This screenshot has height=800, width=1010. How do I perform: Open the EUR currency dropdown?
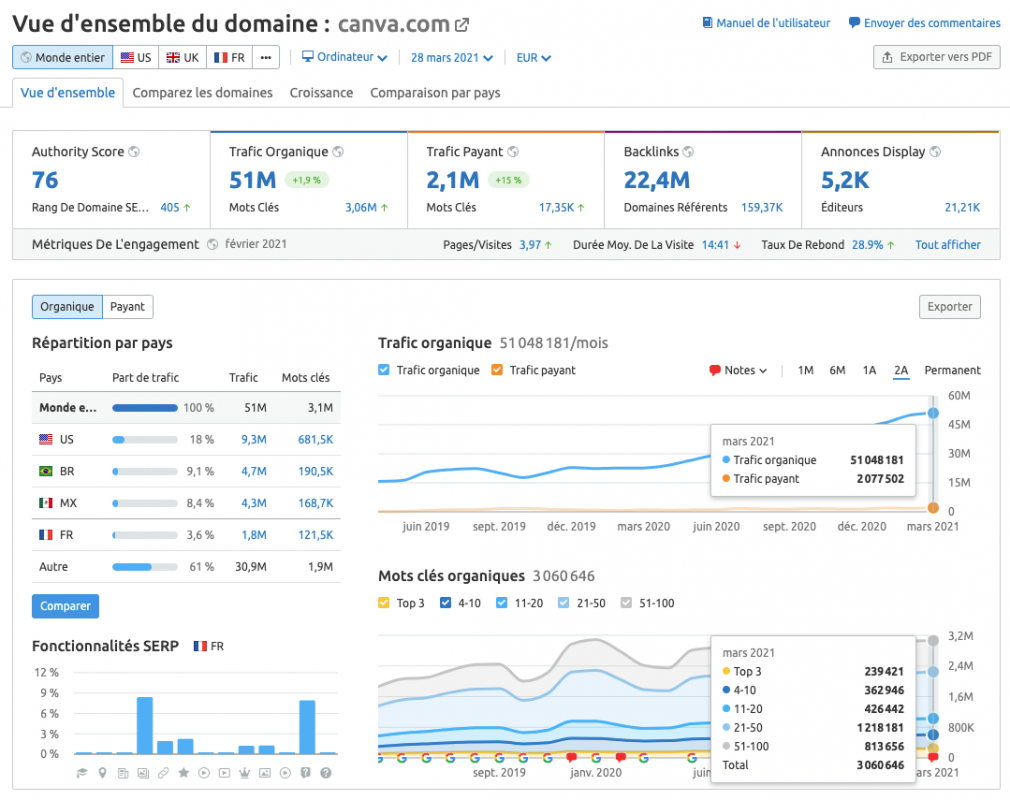(x=533, y=58)
